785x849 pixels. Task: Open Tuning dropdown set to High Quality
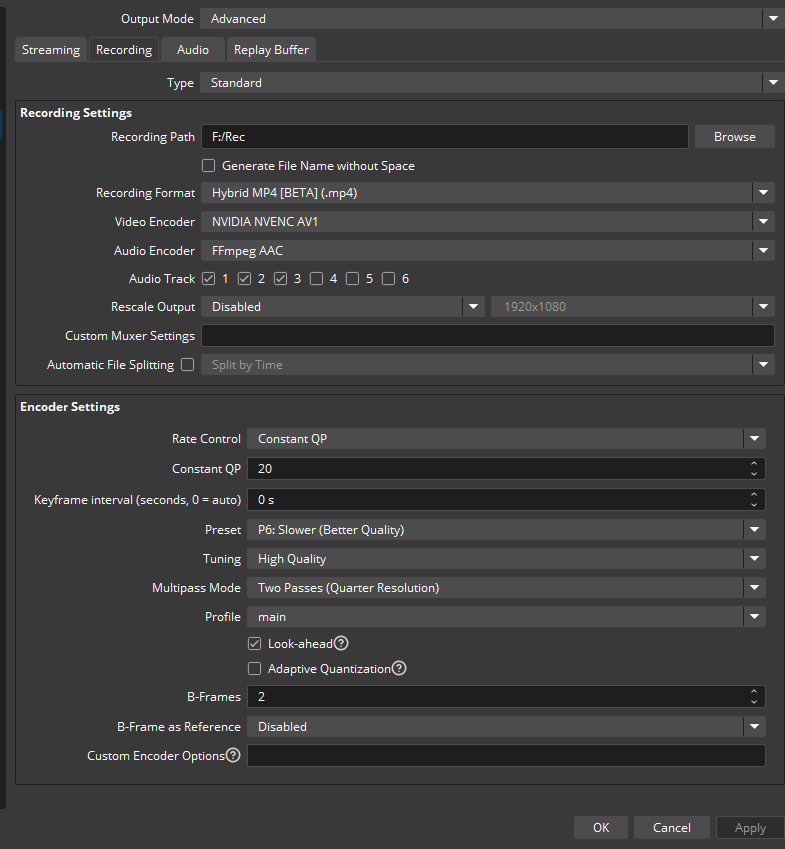(x=506, y=559)
